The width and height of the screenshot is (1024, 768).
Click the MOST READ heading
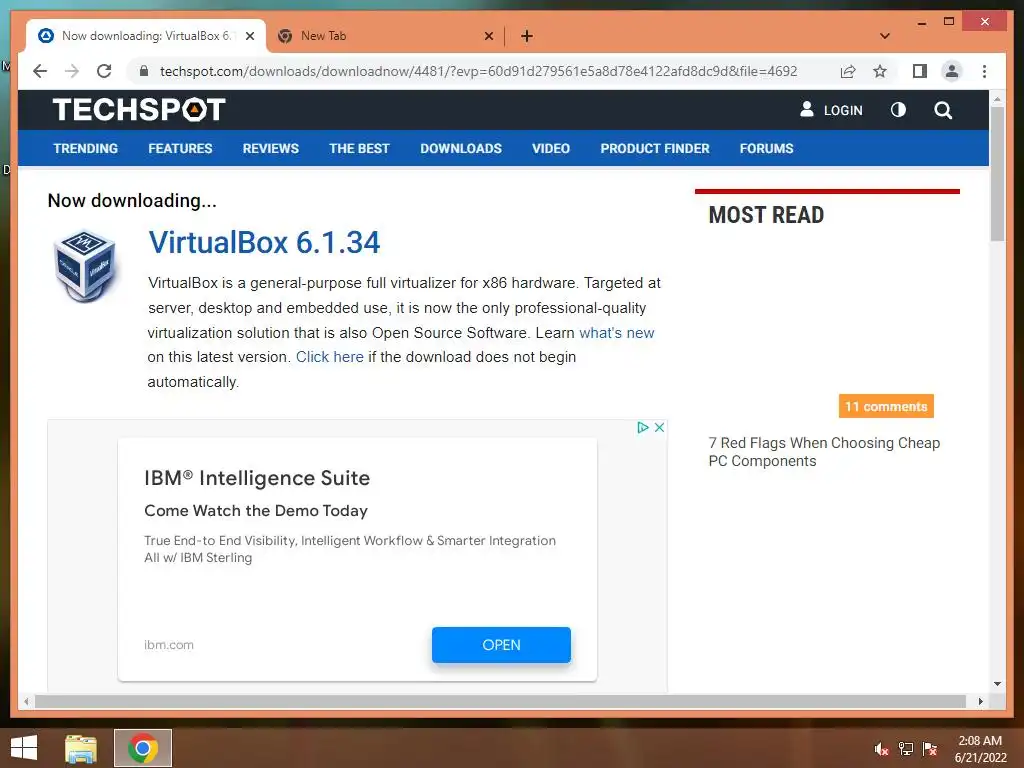pos(766,215)
